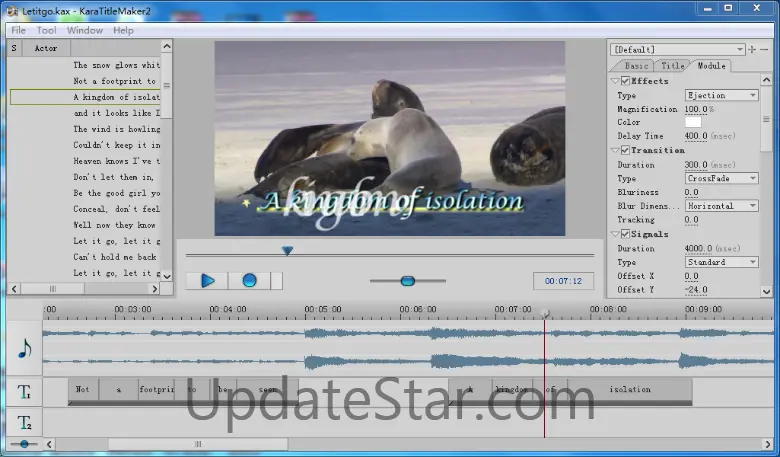
Task: Click the timeline zoom slider handle
Action: pos(23,444)
